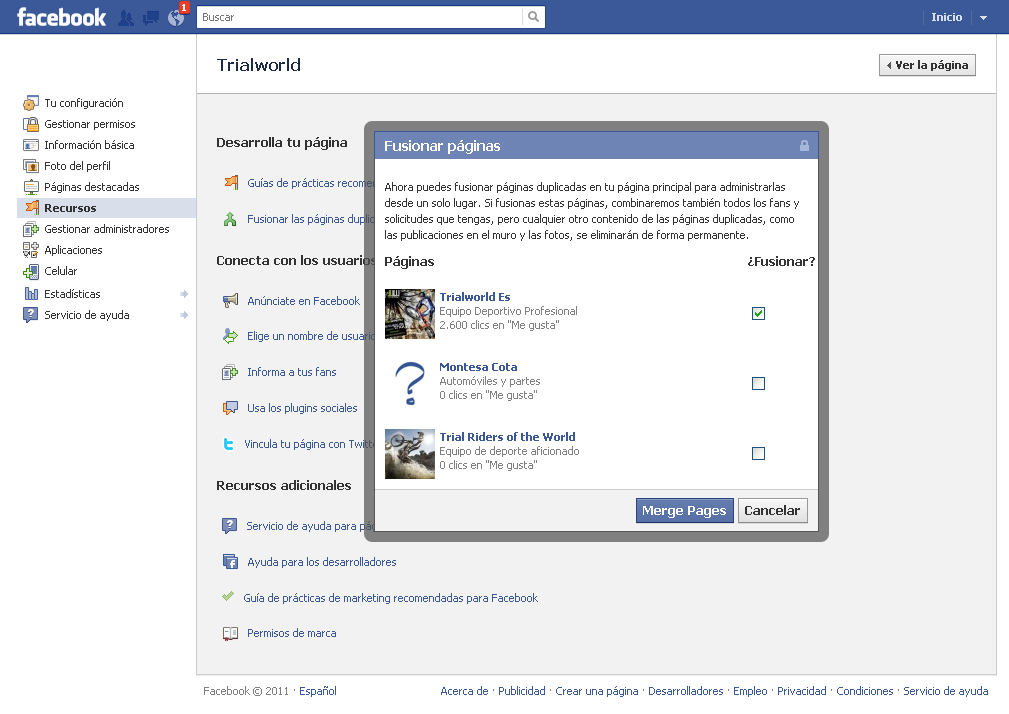This screenshot has width=1009, height=714.
Task: Open Privacidad footer link
Action: tap(802, 691)
